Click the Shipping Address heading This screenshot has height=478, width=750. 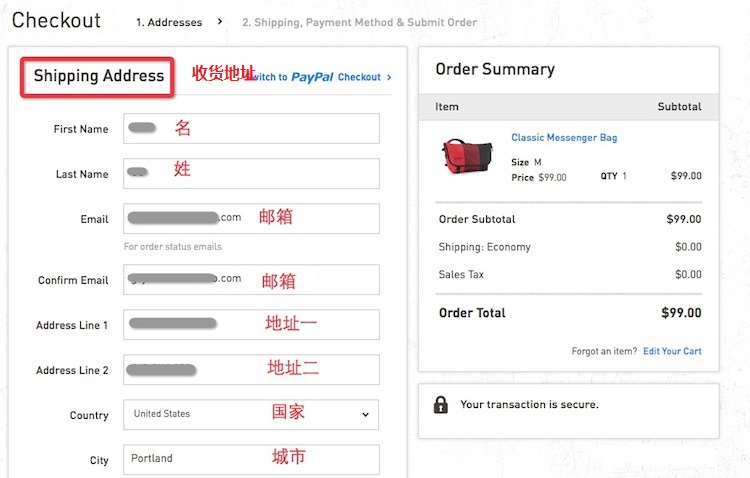(x=99, y=76)
